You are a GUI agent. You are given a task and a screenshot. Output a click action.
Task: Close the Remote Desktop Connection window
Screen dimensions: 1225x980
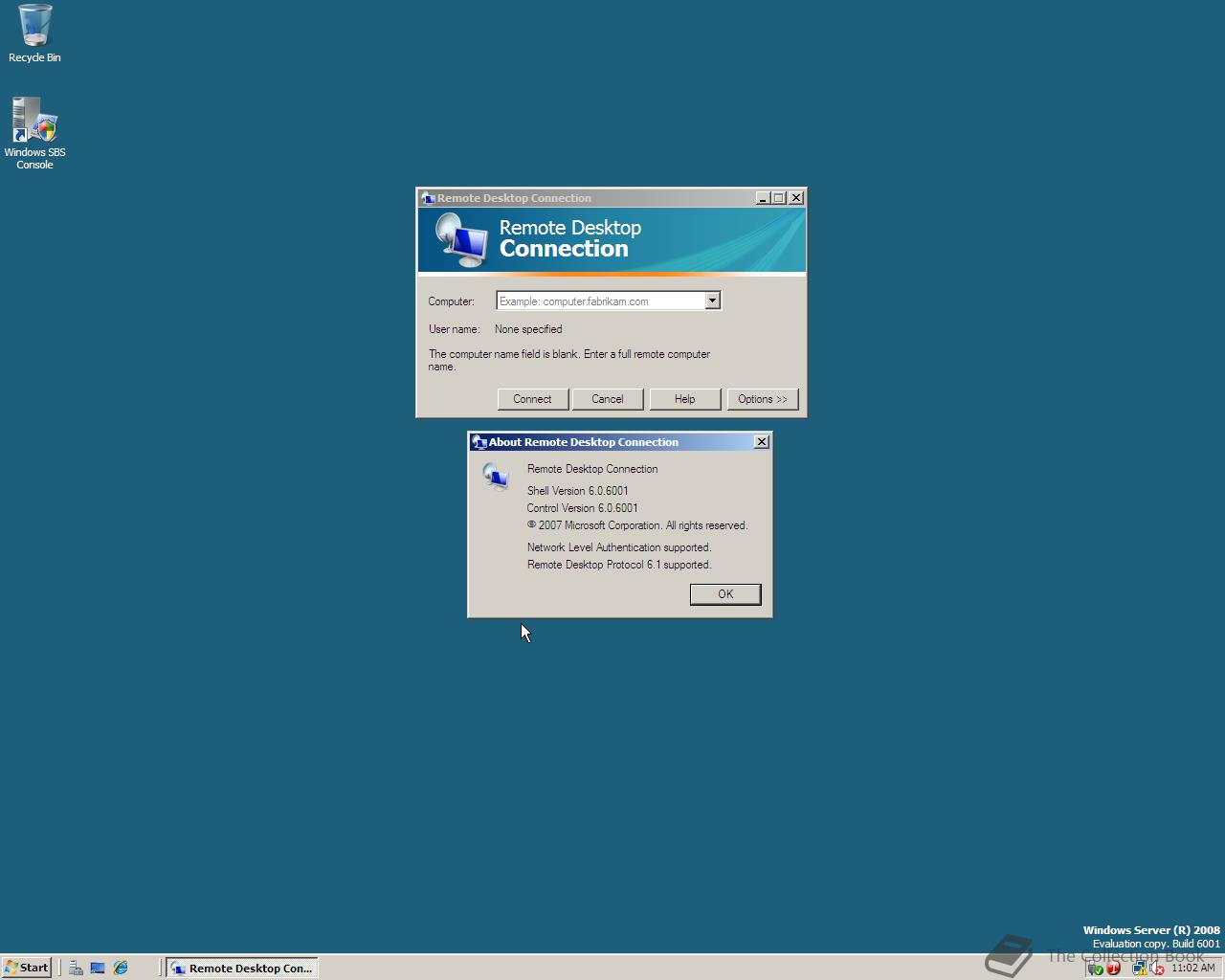[x=795, y=198]
